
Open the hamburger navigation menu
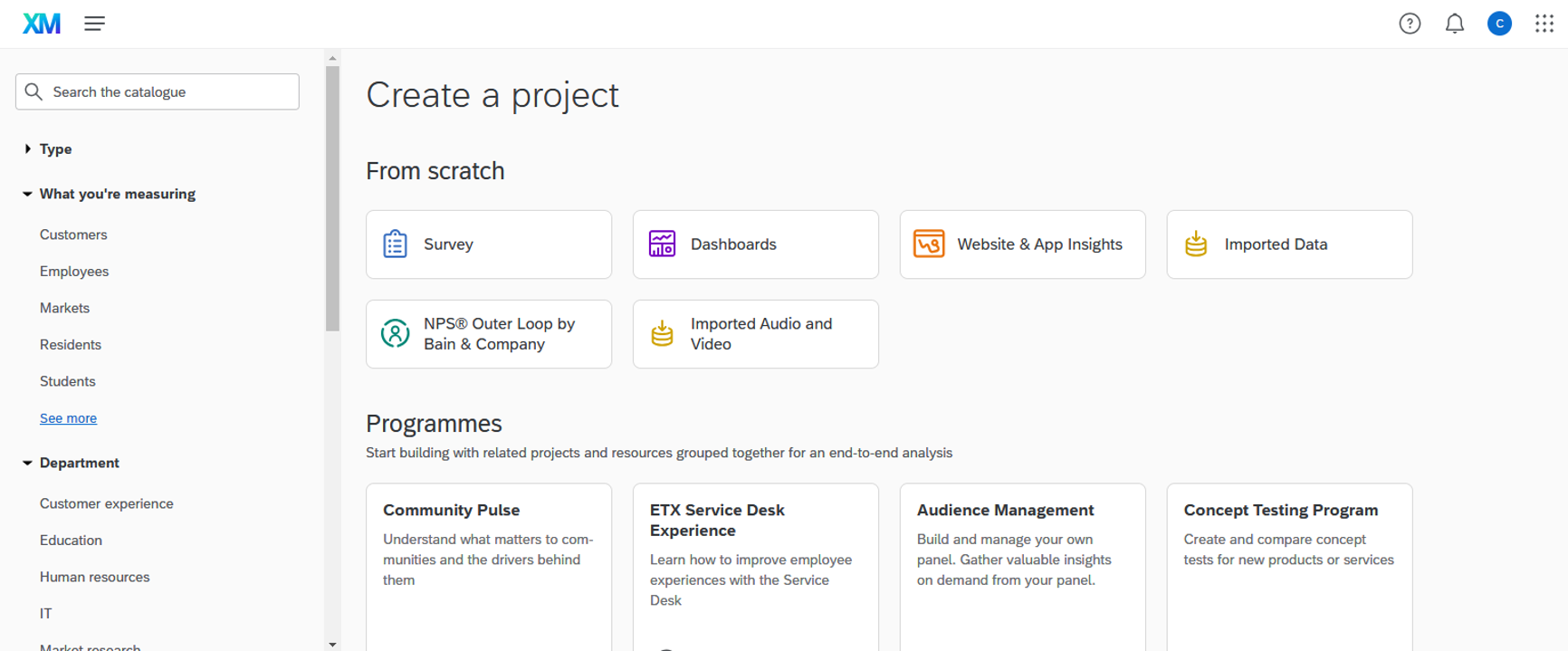pyautogui.click(x=95, y=24)
